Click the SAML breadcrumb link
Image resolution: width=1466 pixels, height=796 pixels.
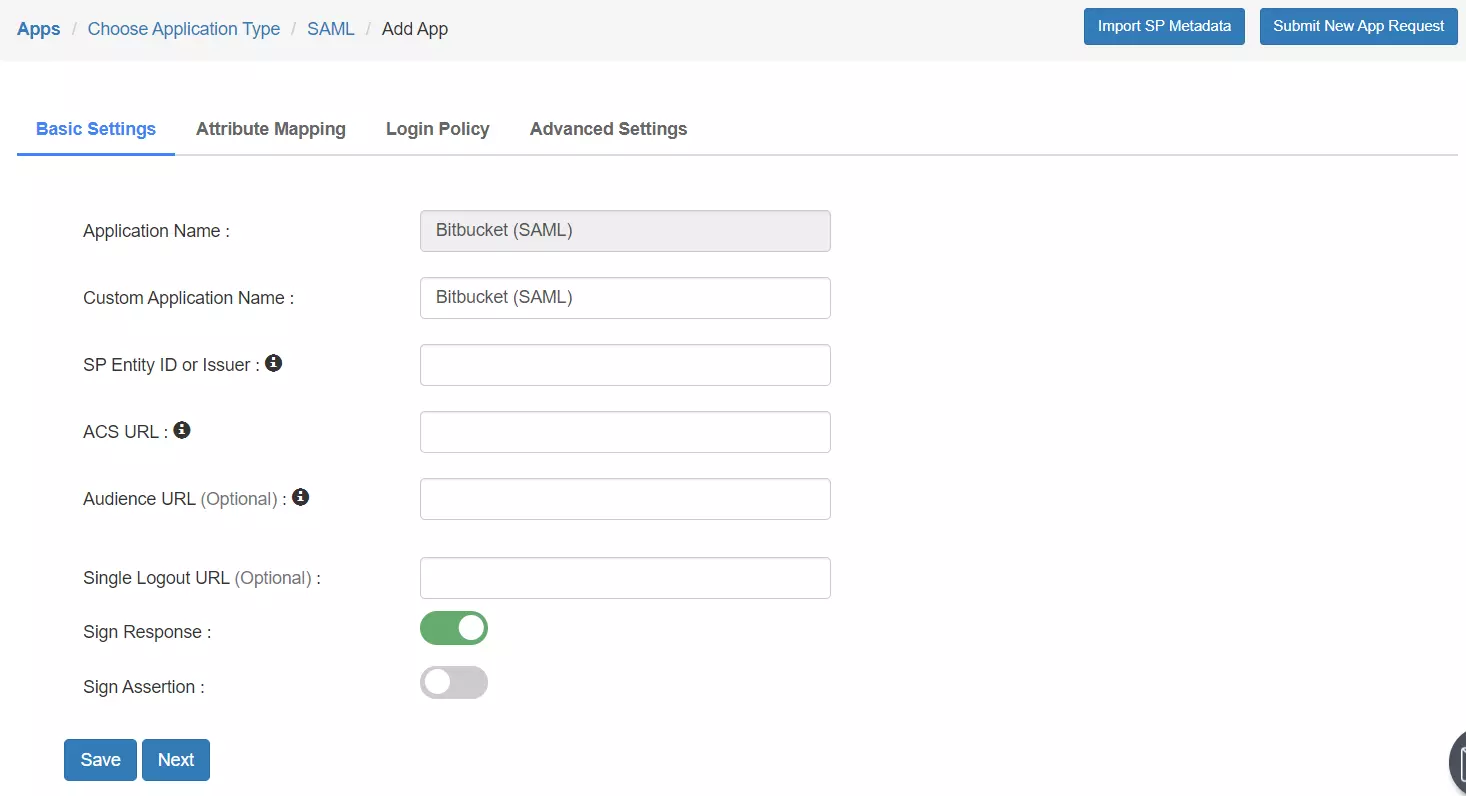[x=330, y=28]
